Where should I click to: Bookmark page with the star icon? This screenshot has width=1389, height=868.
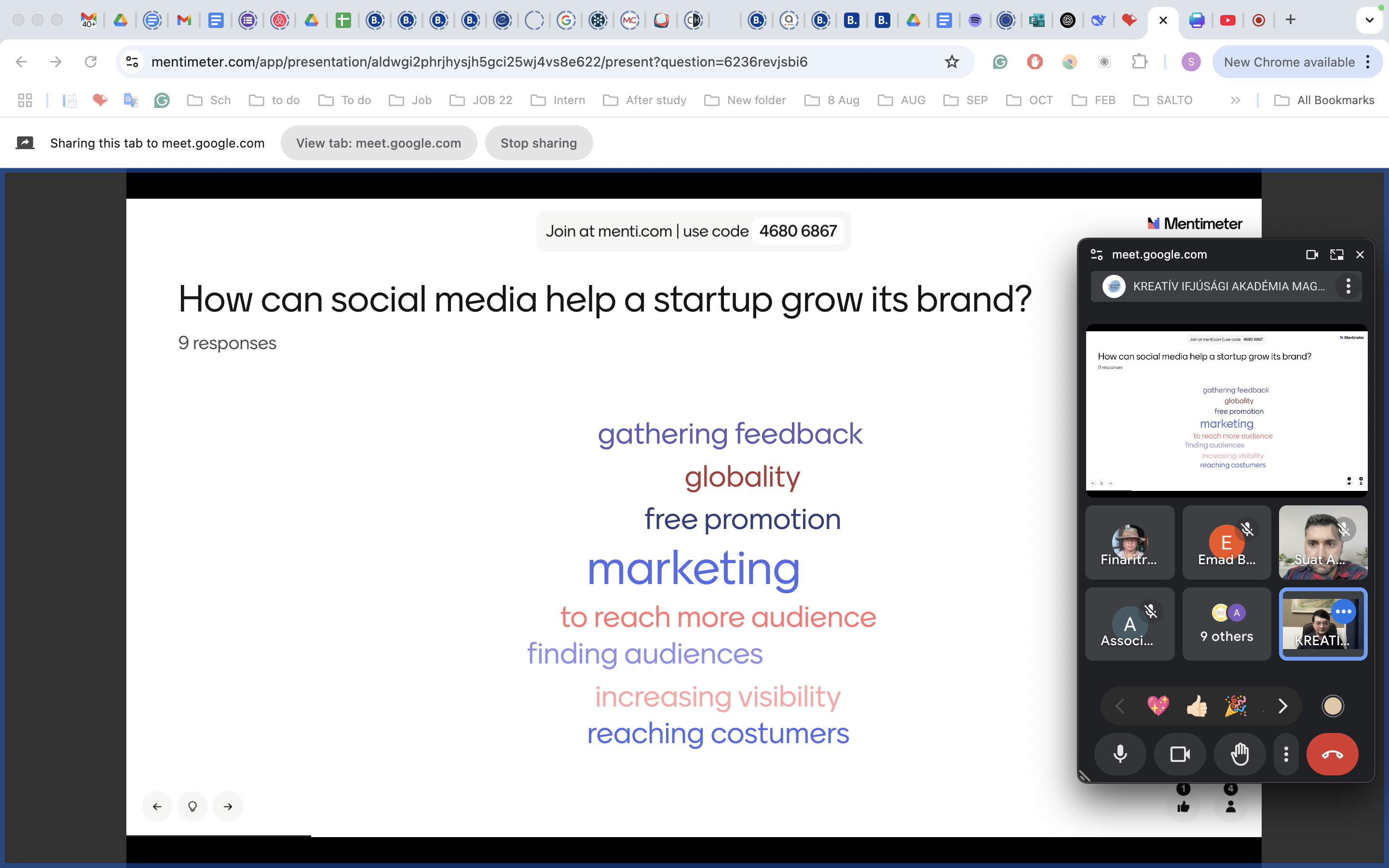[x=952, y=61]
